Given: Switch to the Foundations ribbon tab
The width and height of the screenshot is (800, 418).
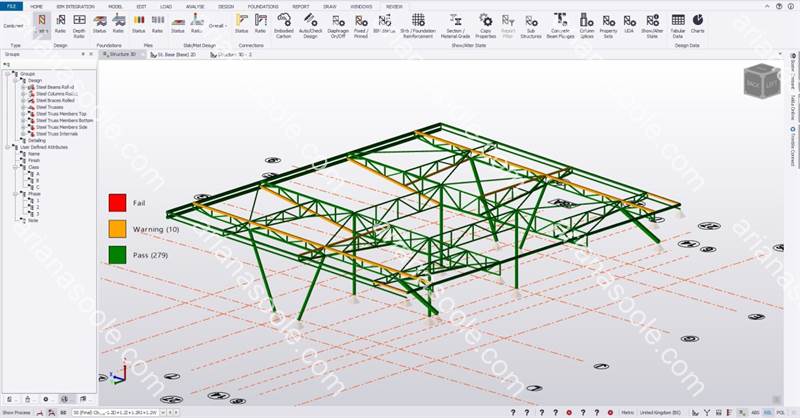Looking at the screenshot, I should click(263, 7).
